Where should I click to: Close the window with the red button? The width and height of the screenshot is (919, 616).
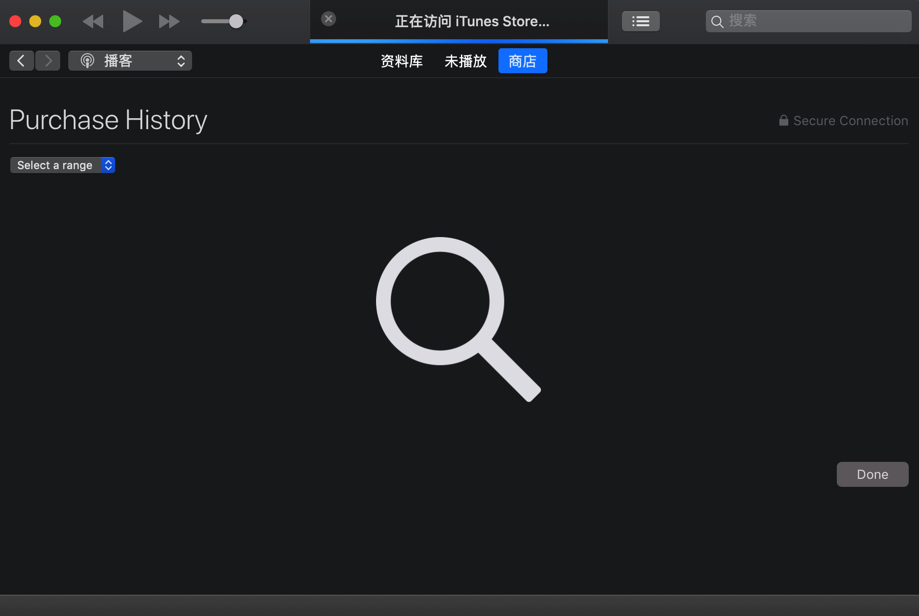point(16,22)
